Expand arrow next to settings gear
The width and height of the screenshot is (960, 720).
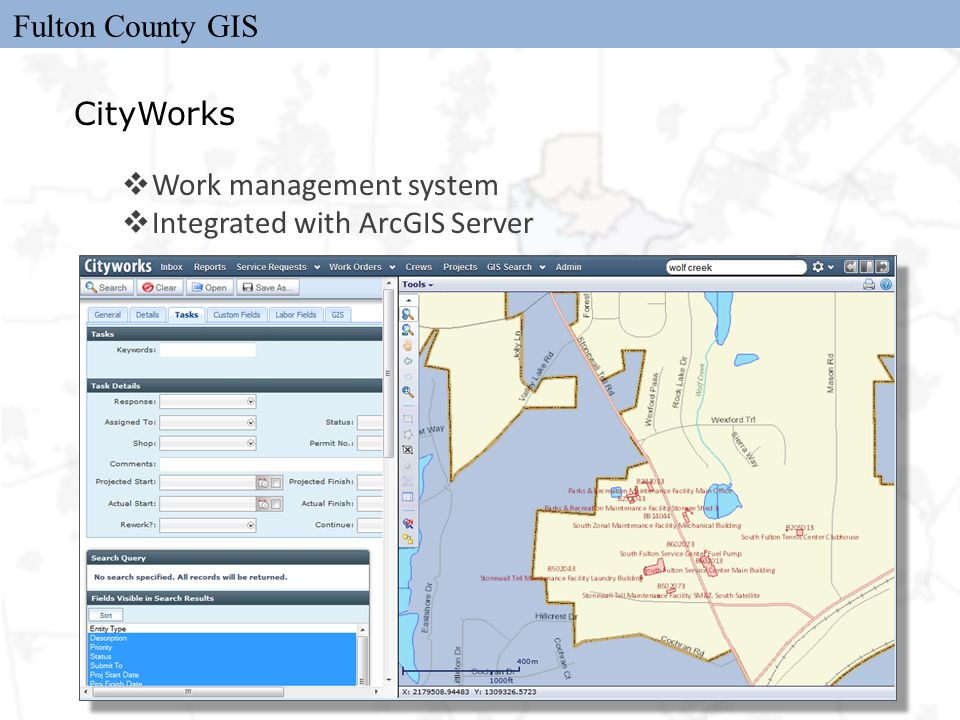tap(831, 268)
